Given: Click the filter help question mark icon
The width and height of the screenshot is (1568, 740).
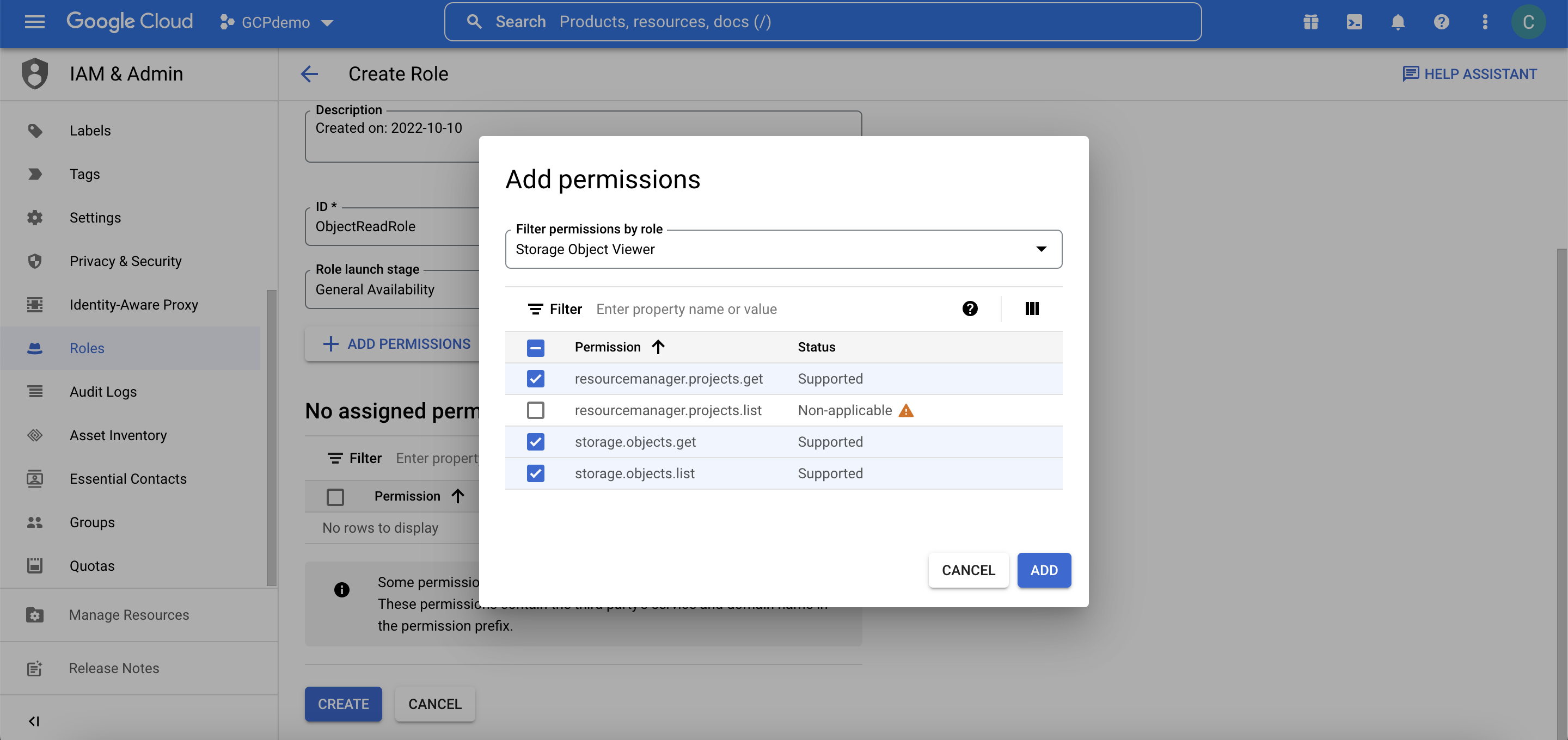Looking at the screenshot, I should click(970, 309).
